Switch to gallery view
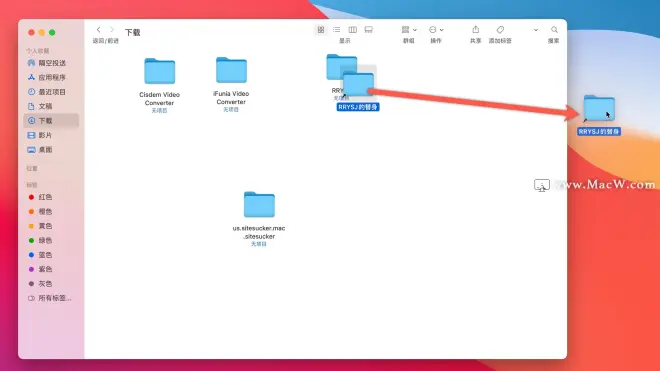Viewport: 660px width, 371px height. [368, 29]
